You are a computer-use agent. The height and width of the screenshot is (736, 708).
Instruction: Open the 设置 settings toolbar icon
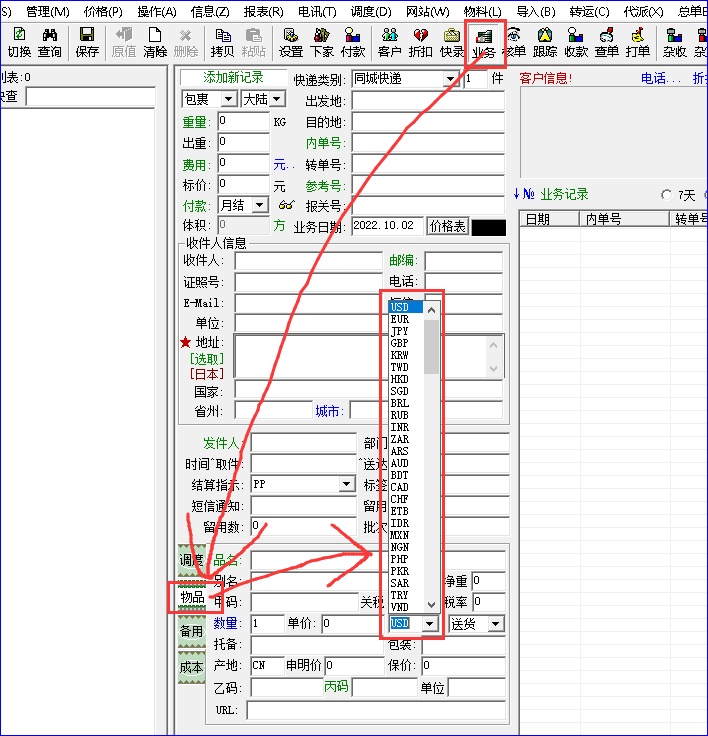tap(291, 42)
